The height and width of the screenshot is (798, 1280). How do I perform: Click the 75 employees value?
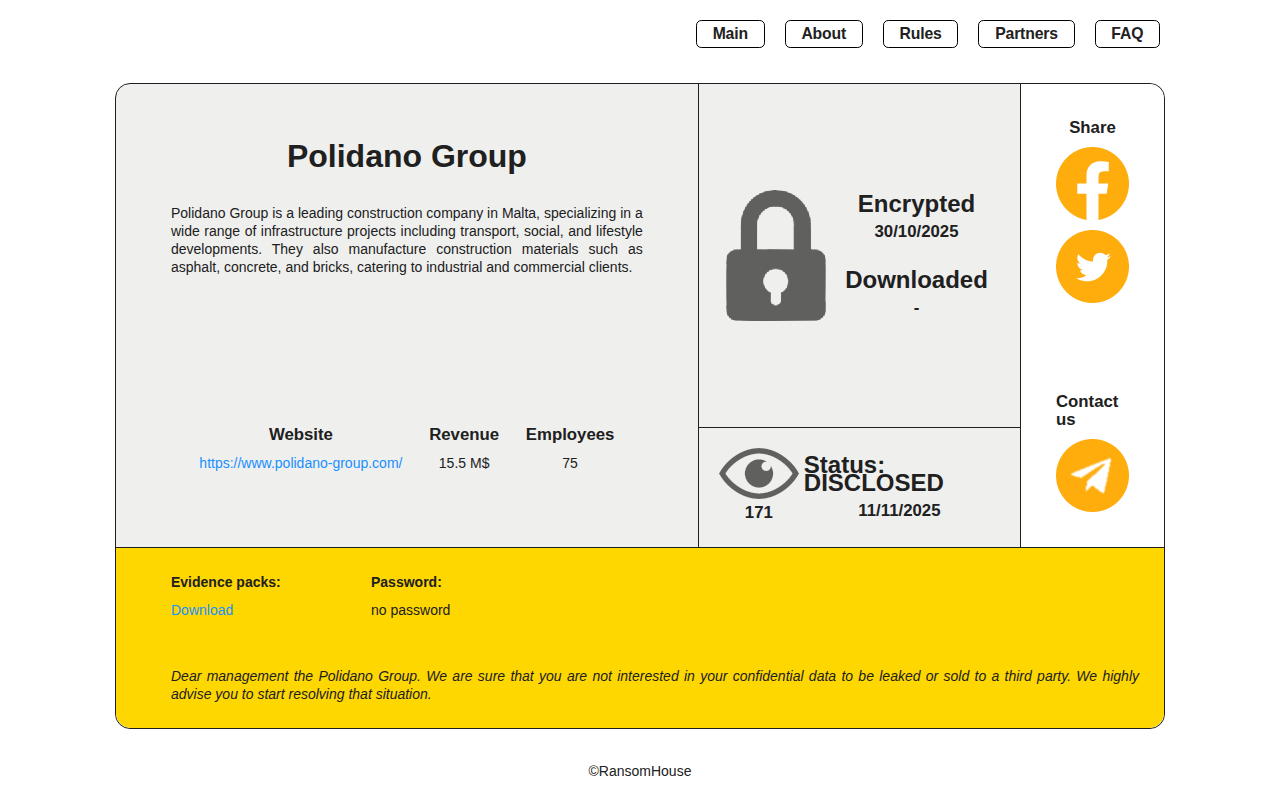[570, 463]
